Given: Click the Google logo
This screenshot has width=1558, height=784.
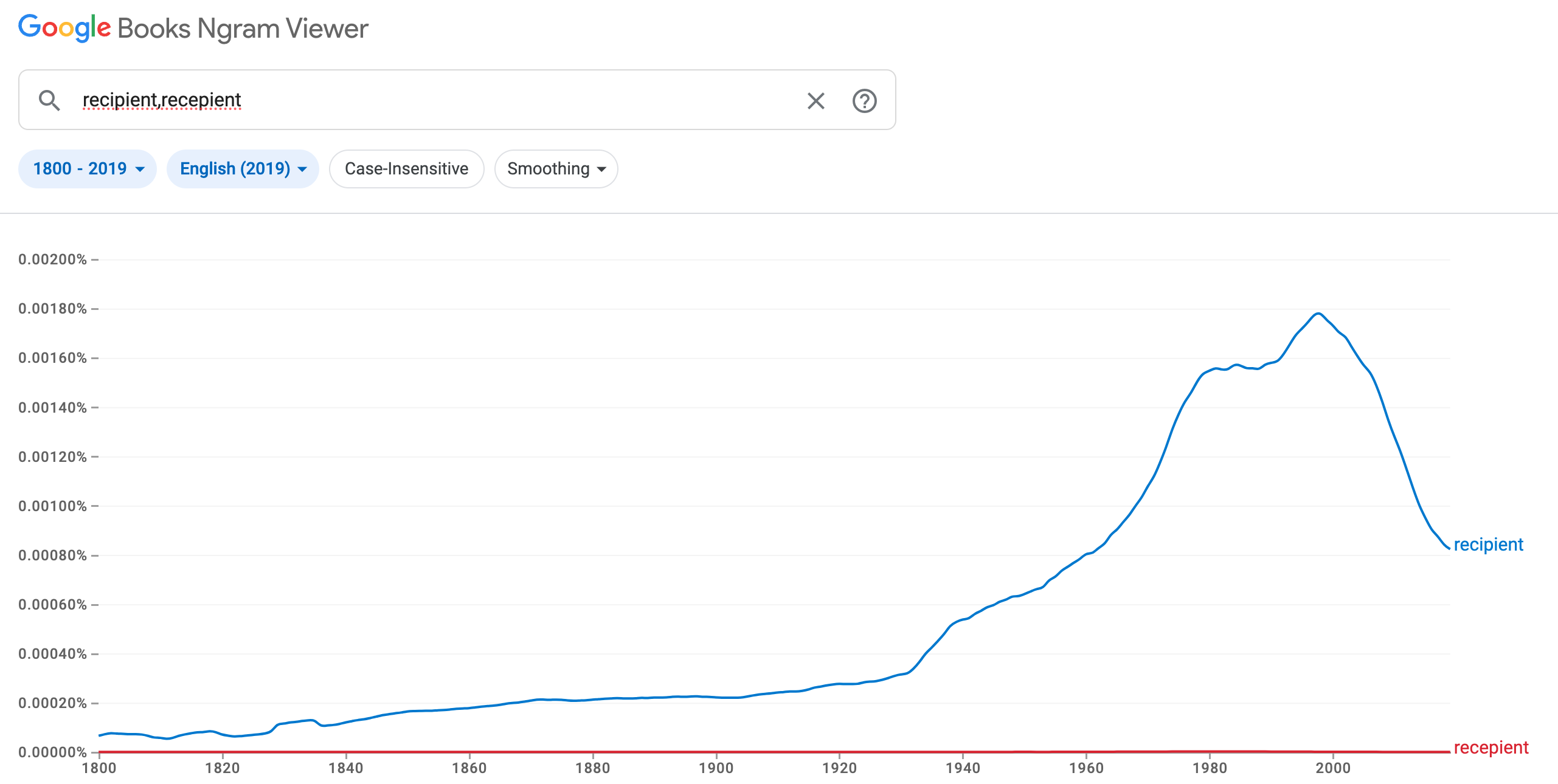Looking at the screenshot, I should (x=64, y=28).
